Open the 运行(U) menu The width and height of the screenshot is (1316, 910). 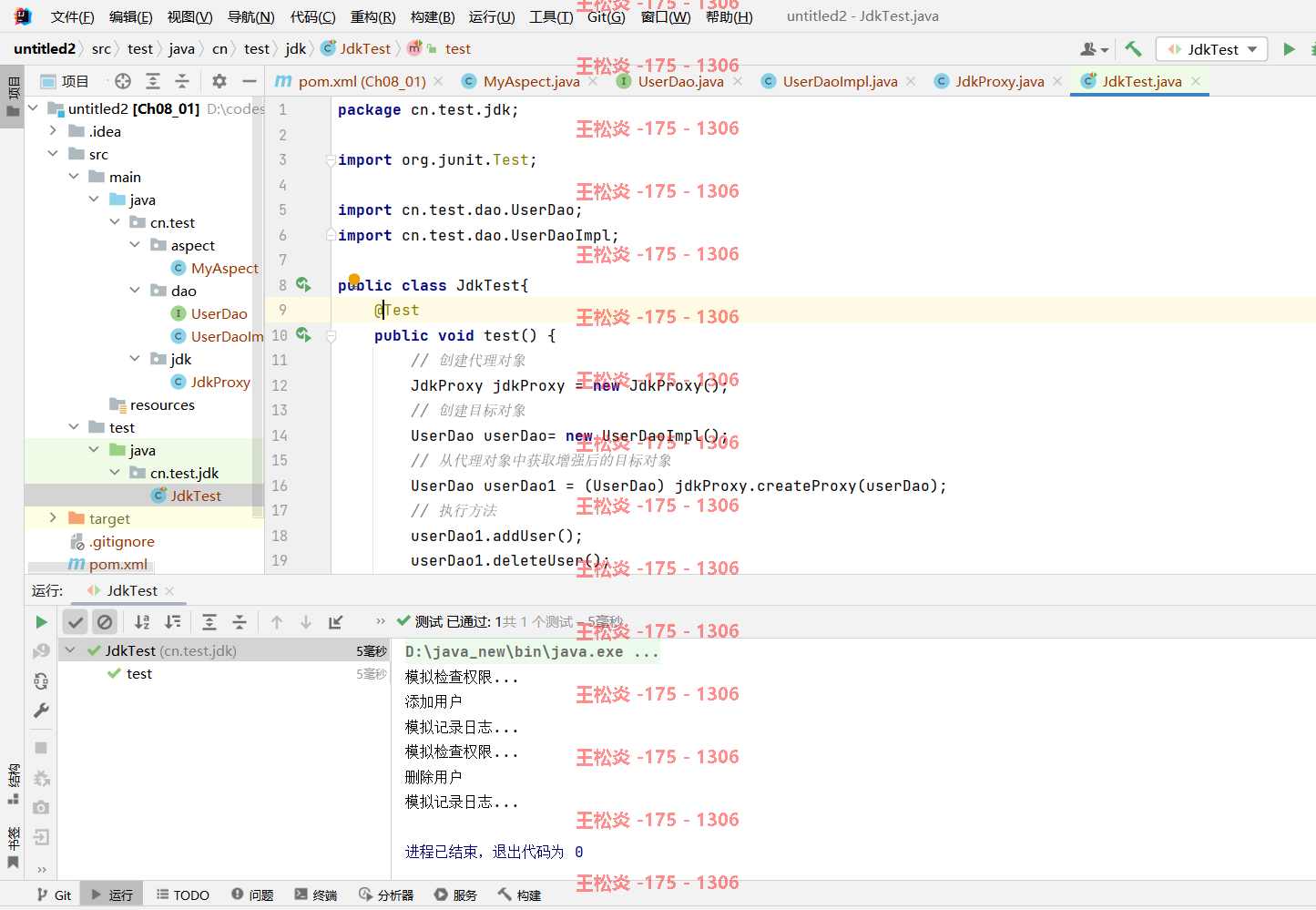coord(492,16)
